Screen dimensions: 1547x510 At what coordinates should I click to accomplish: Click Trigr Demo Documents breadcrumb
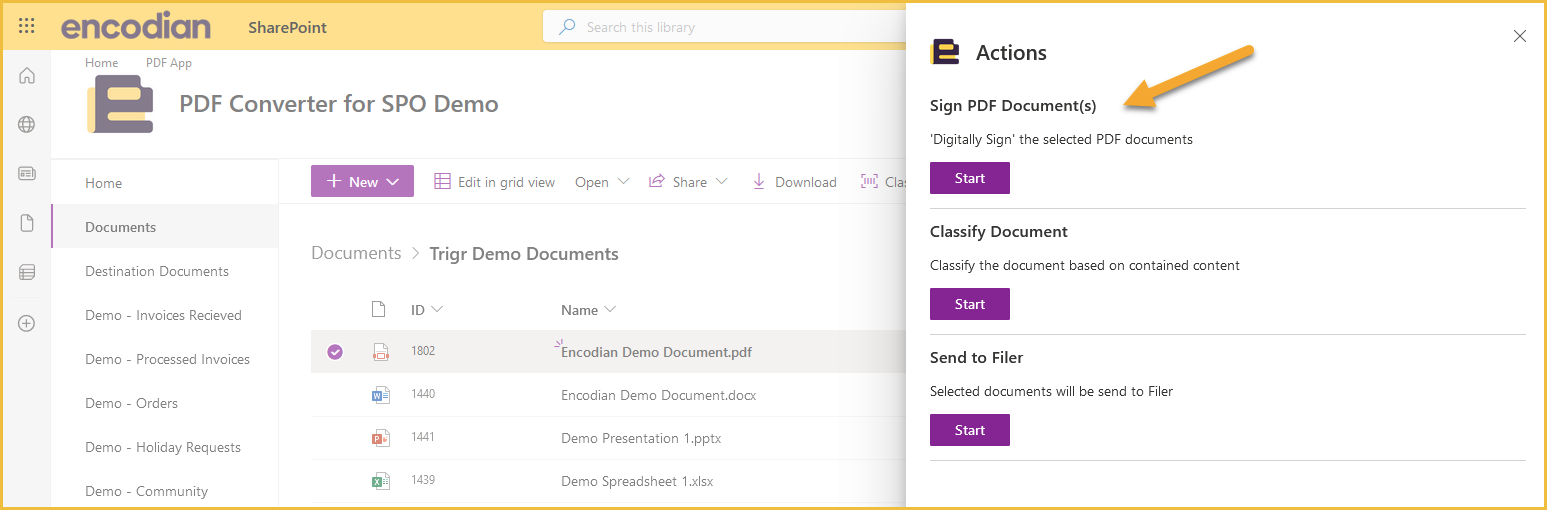(x=524, y=254)
